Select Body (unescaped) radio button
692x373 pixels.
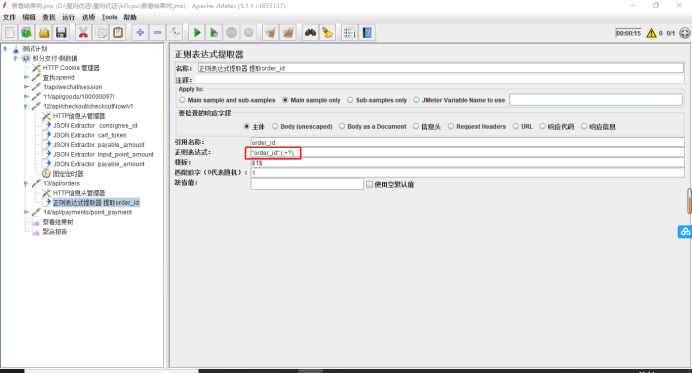[275, 126]
